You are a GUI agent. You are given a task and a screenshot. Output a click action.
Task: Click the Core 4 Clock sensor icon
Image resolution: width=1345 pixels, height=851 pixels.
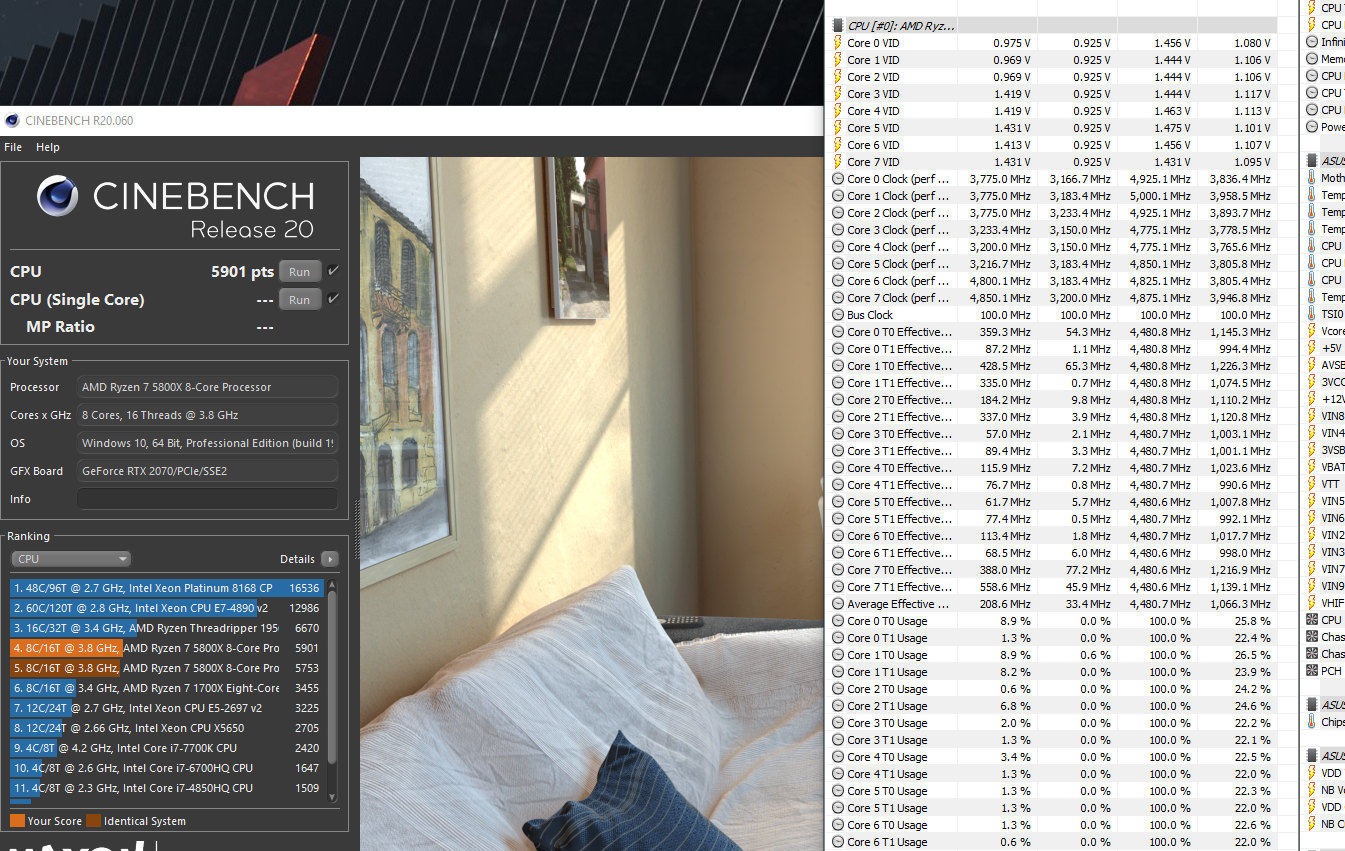(x=838, y=247)
